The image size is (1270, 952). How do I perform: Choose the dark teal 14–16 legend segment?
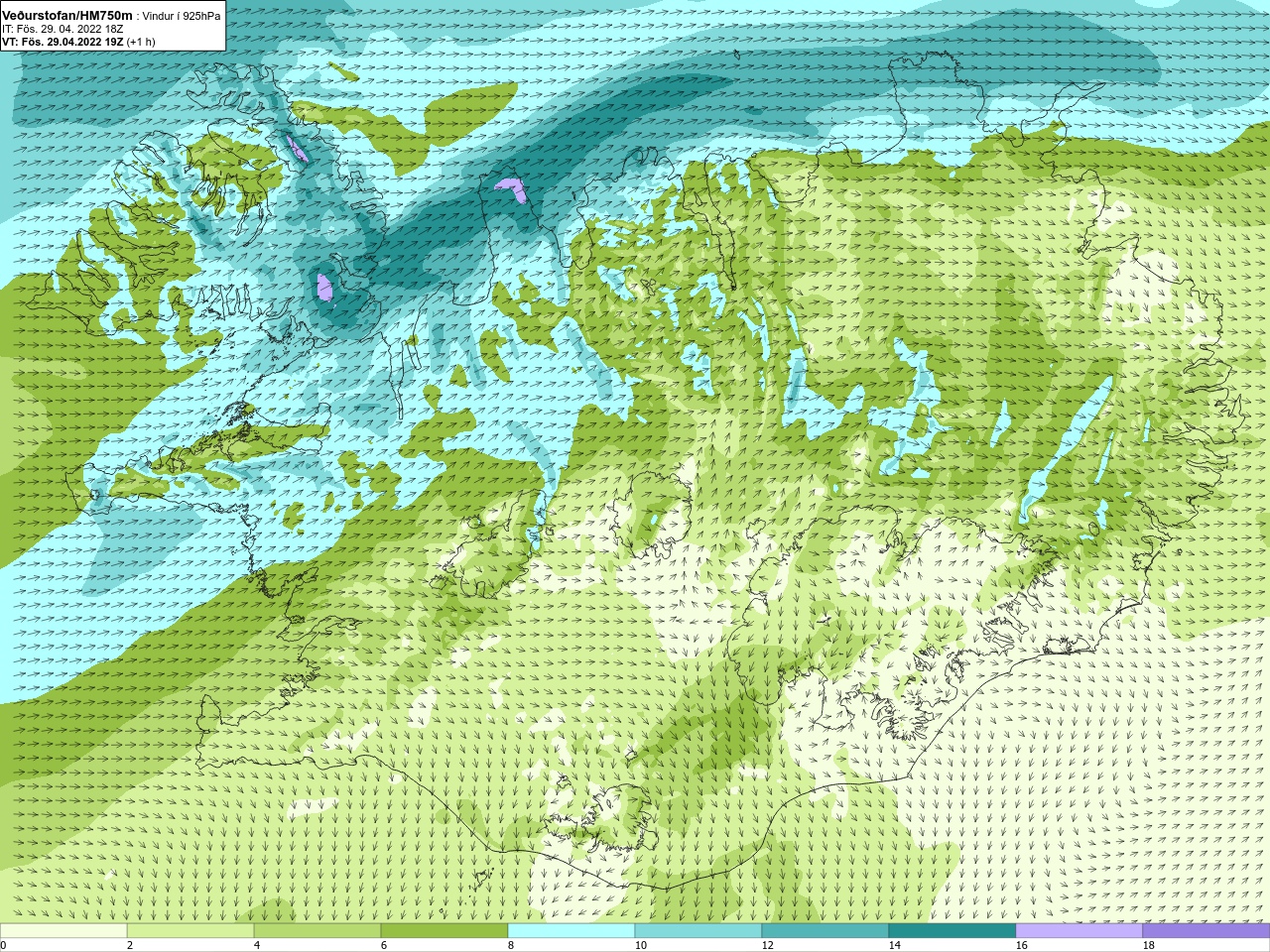coord(952,931)
